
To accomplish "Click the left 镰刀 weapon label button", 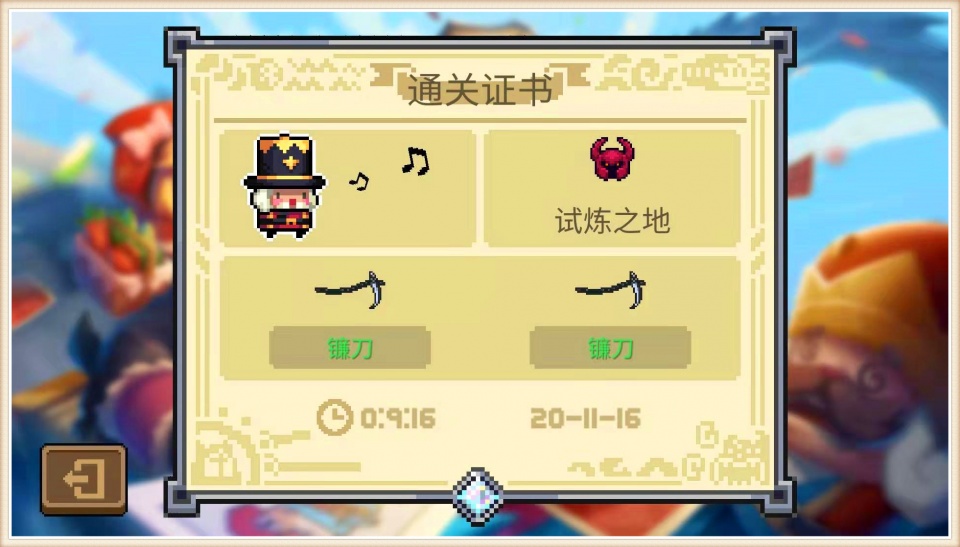I will (350, 348).
